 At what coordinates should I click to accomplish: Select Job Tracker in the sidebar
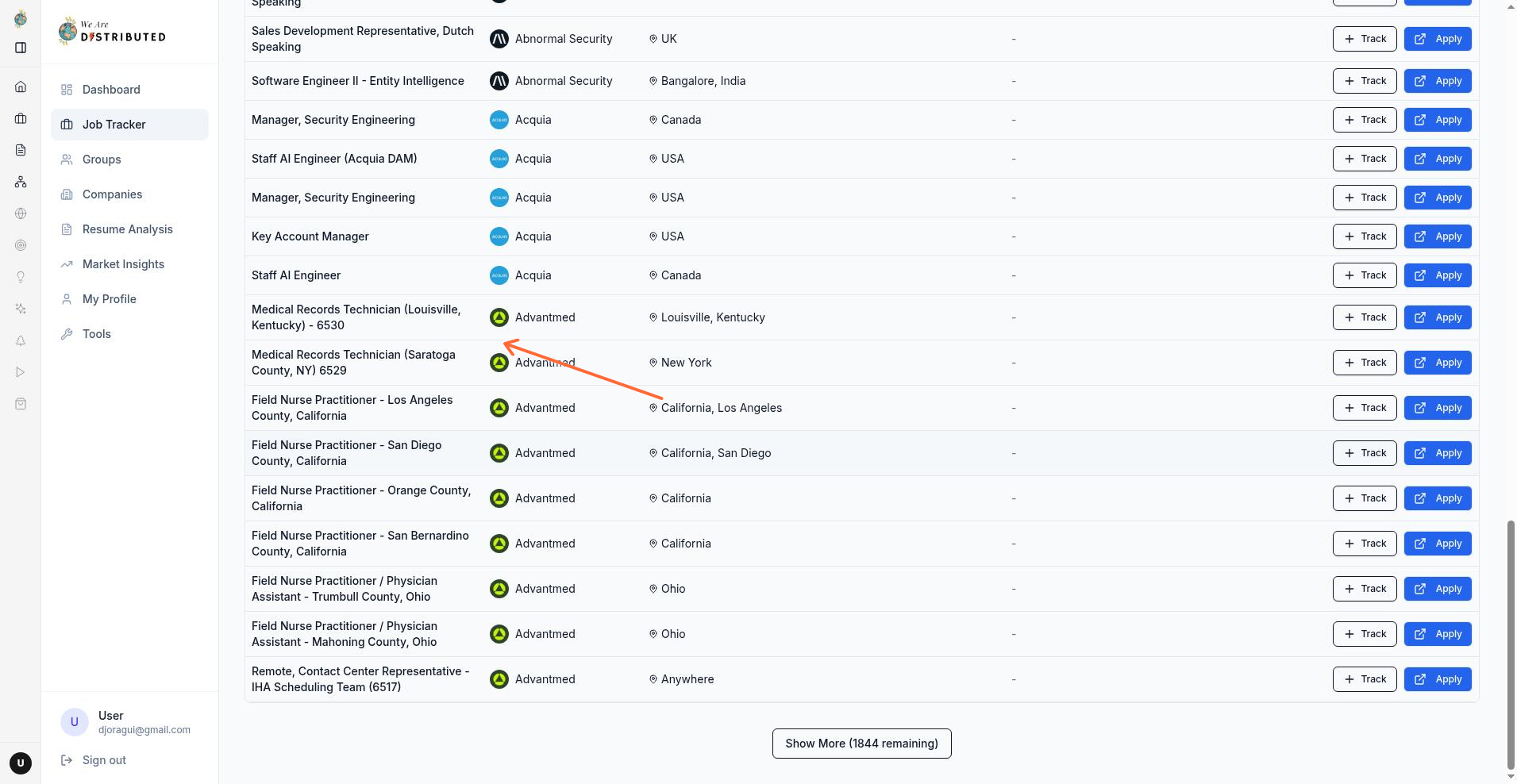(129, 125)
